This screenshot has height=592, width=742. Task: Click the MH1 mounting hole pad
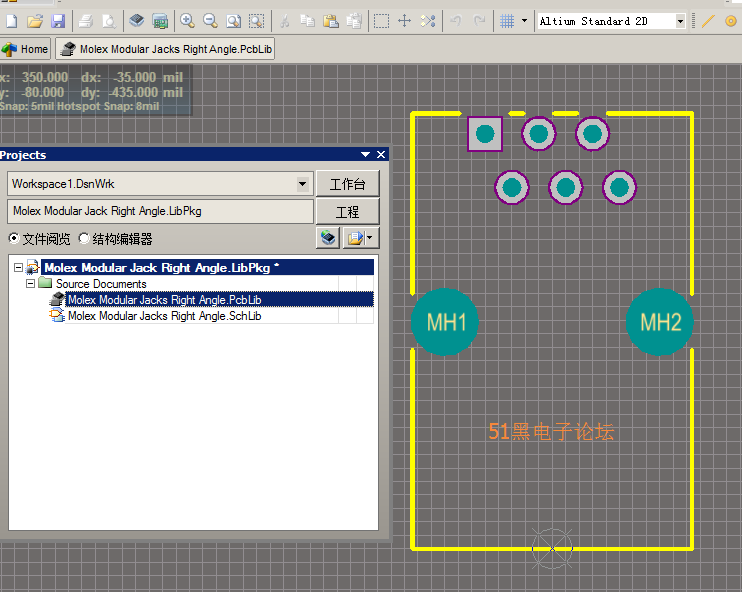point(445,322)
